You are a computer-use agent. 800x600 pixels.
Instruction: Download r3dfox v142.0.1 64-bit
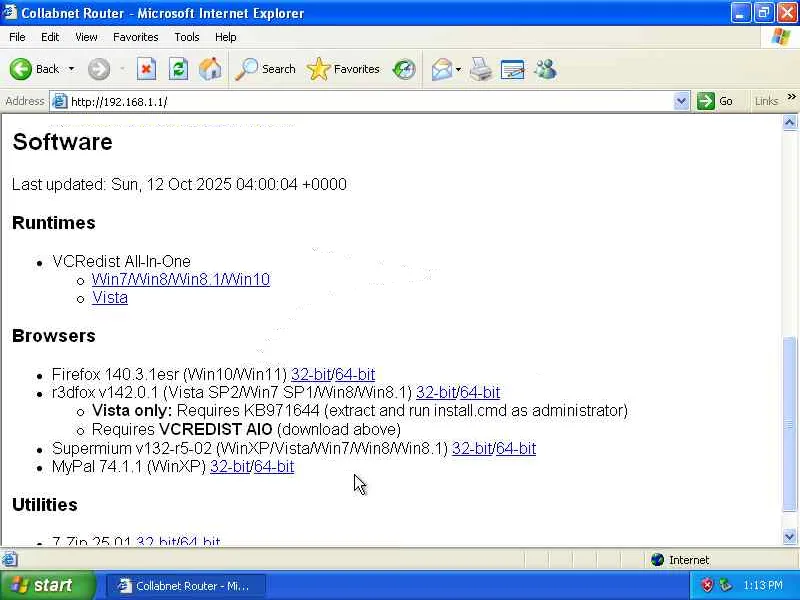tap(480, 392)
